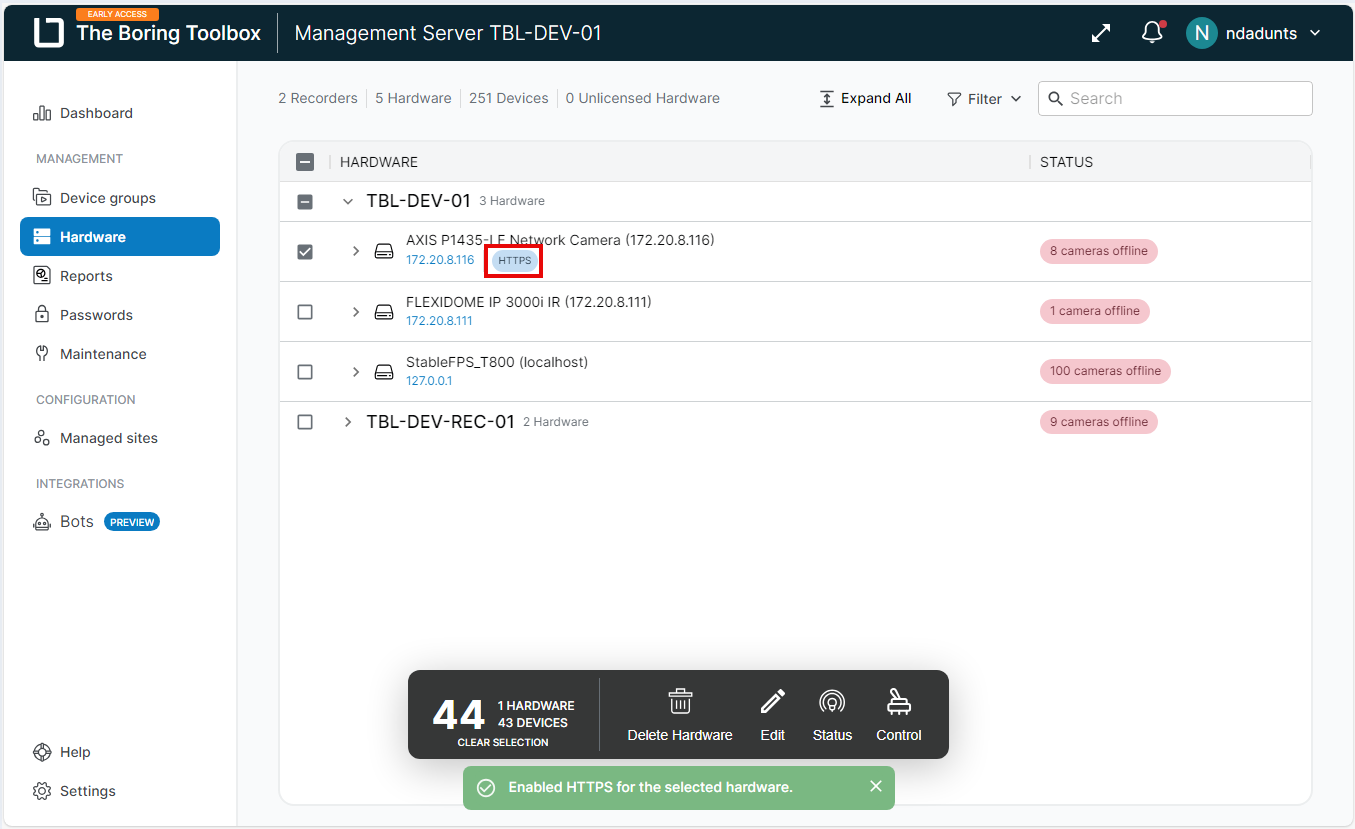Select the TBL-DEV-REC-01 recorder checkbox
The image size is (1355, 829).
point(305,422)
